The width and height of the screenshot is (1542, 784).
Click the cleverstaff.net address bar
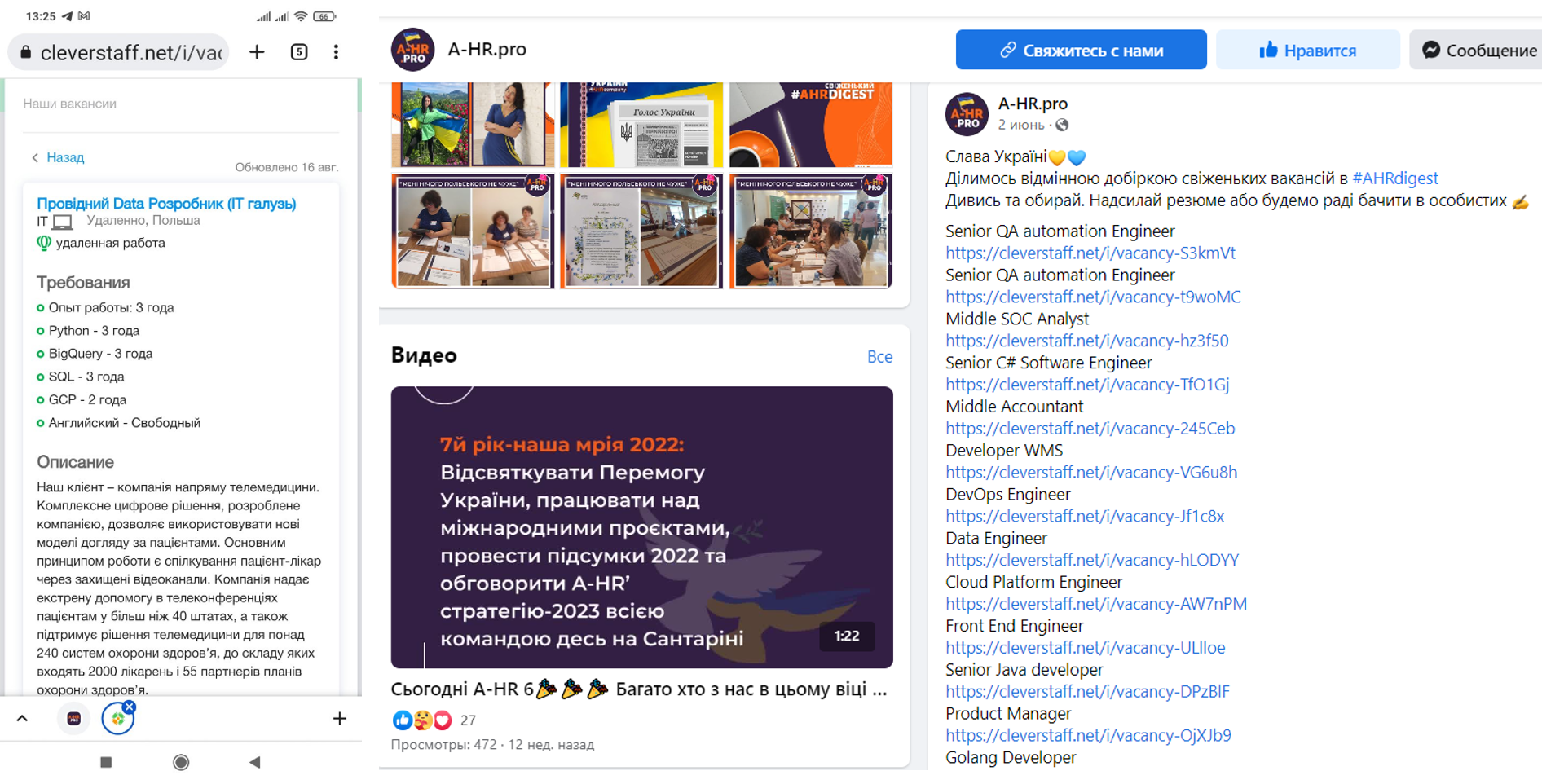point(119,52)
